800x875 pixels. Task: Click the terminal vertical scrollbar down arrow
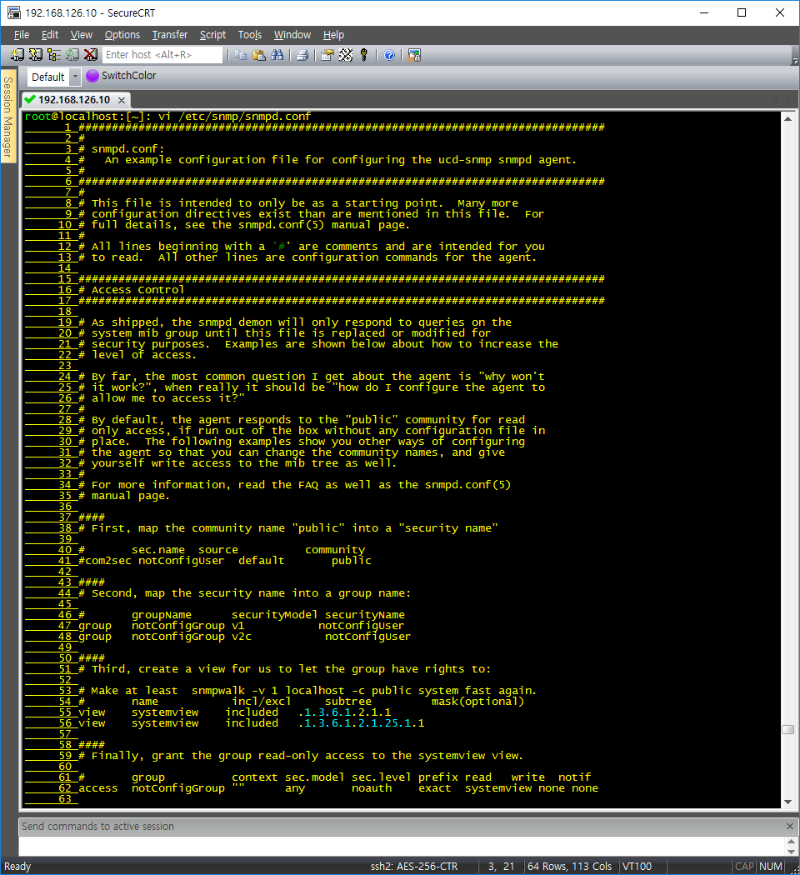click(x=788, y=801)
